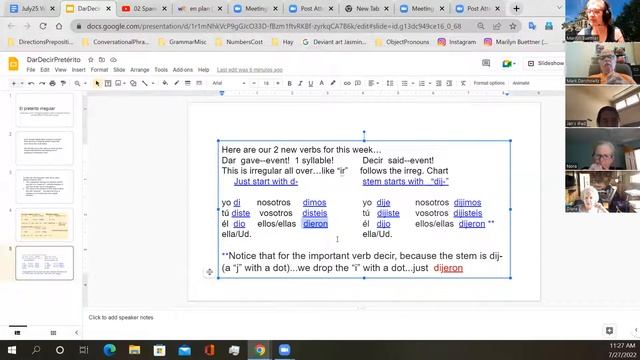Click the Insert image icon
The height and width of the screenshot is (360, 640).
coord(118,83)
